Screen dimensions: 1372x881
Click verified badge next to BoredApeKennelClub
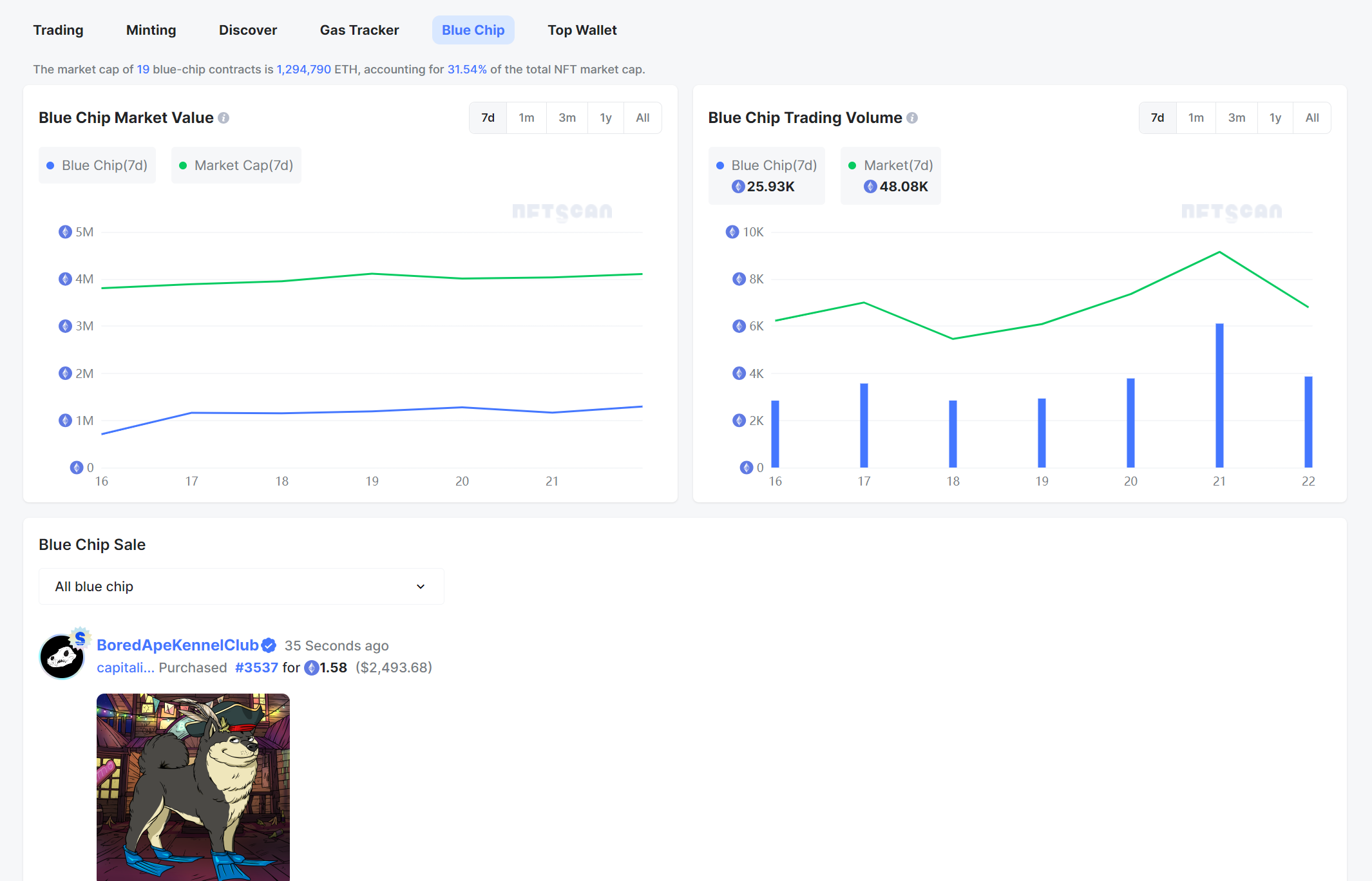pos(269,645)
